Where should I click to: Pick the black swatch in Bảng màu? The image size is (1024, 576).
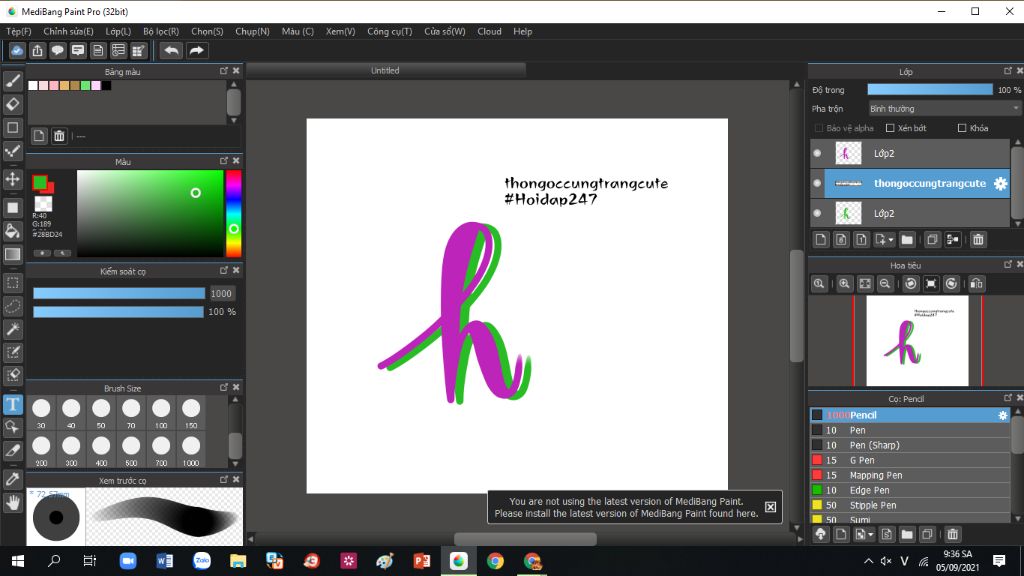(x=106, y=86)
